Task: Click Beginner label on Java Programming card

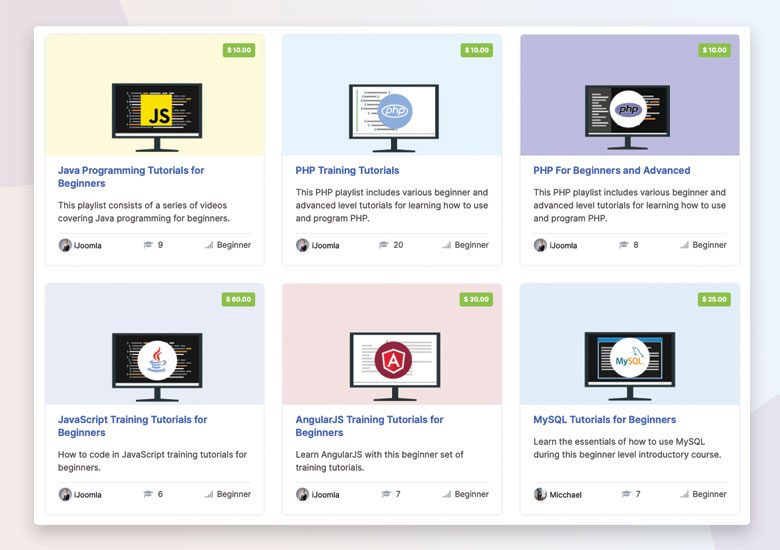Action: 234,245
